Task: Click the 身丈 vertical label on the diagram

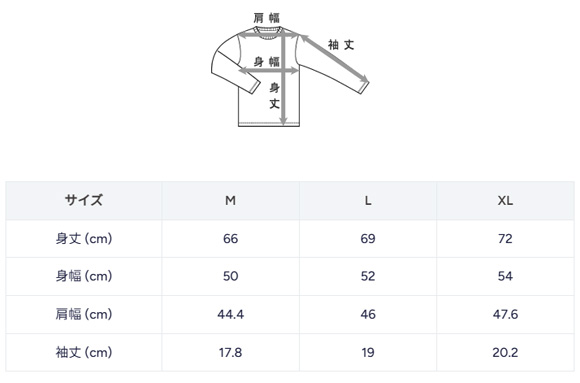Action: [274, 95]
